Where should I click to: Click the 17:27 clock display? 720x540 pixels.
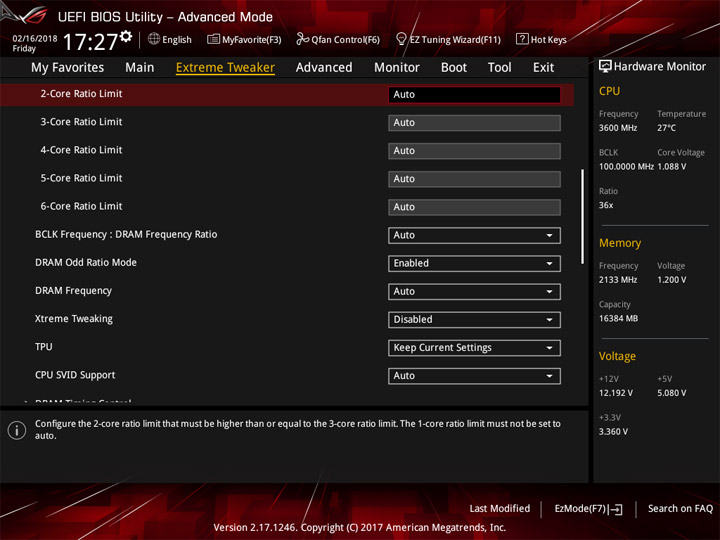[90, 42]
